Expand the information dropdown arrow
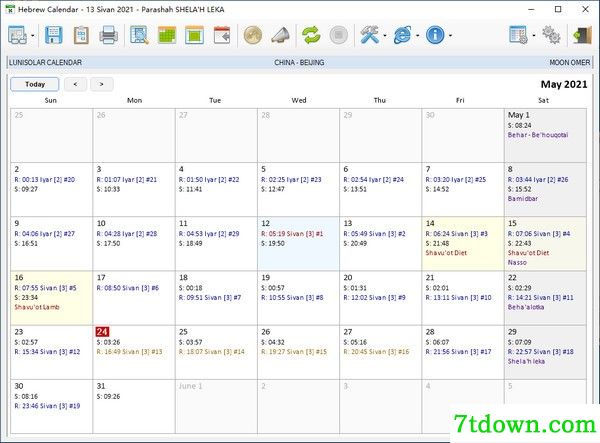The width and height of the screenshot is (600, 443). [450, 36]
